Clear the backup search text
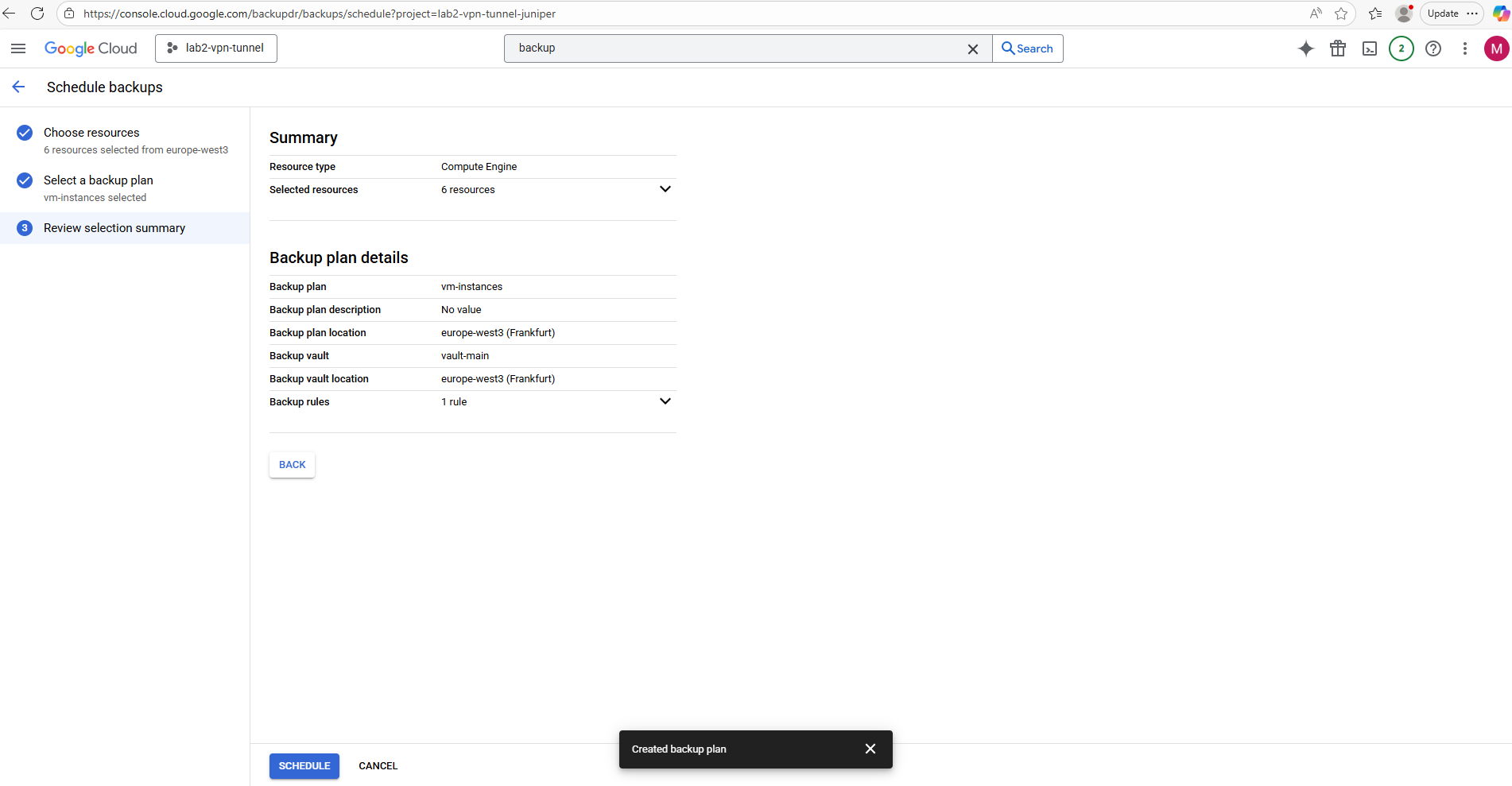This screenshot has height=786, width=1512. tap(972, 48)
